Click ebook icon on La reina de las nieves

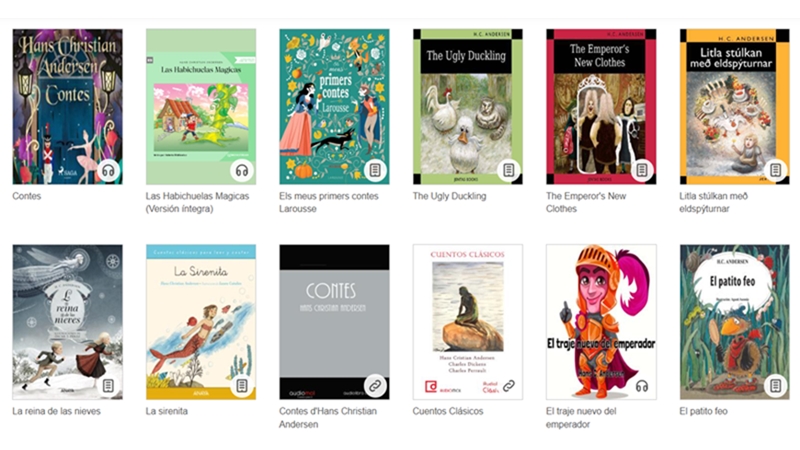pyautogui.click(x=108, y=386)
